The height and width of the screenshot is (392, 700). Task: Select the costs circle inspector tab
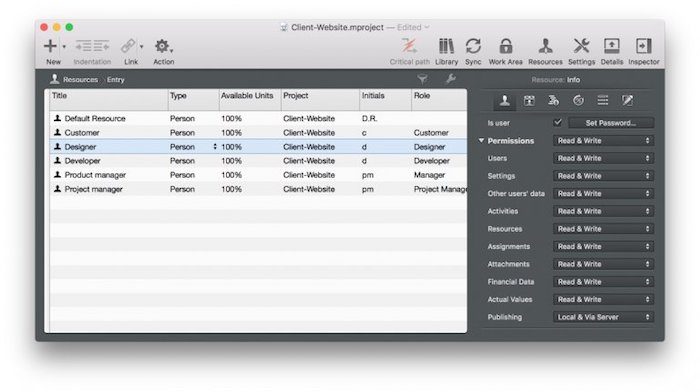578,100
